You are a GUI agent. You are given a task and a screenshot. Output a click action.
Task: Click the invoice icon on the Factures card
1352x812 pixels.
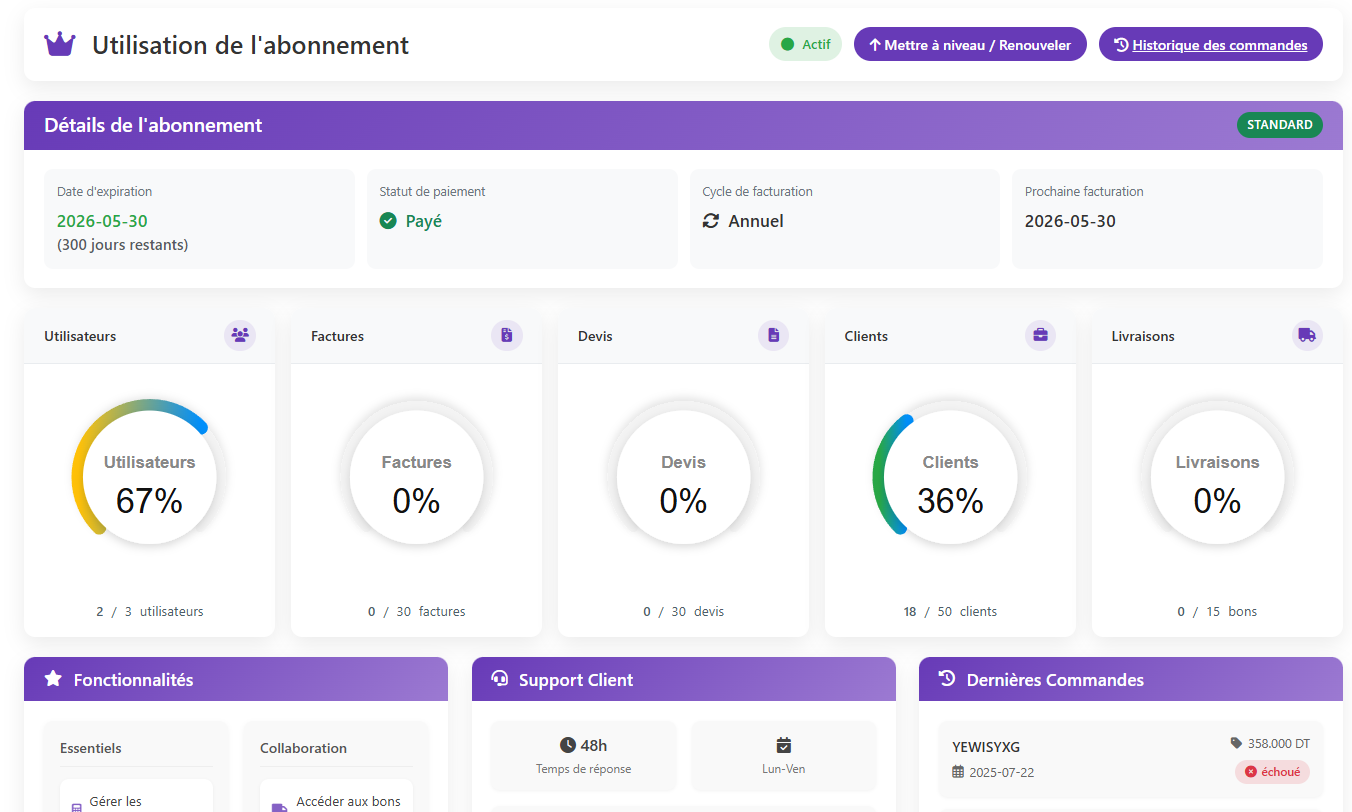[x=507, y=335]
